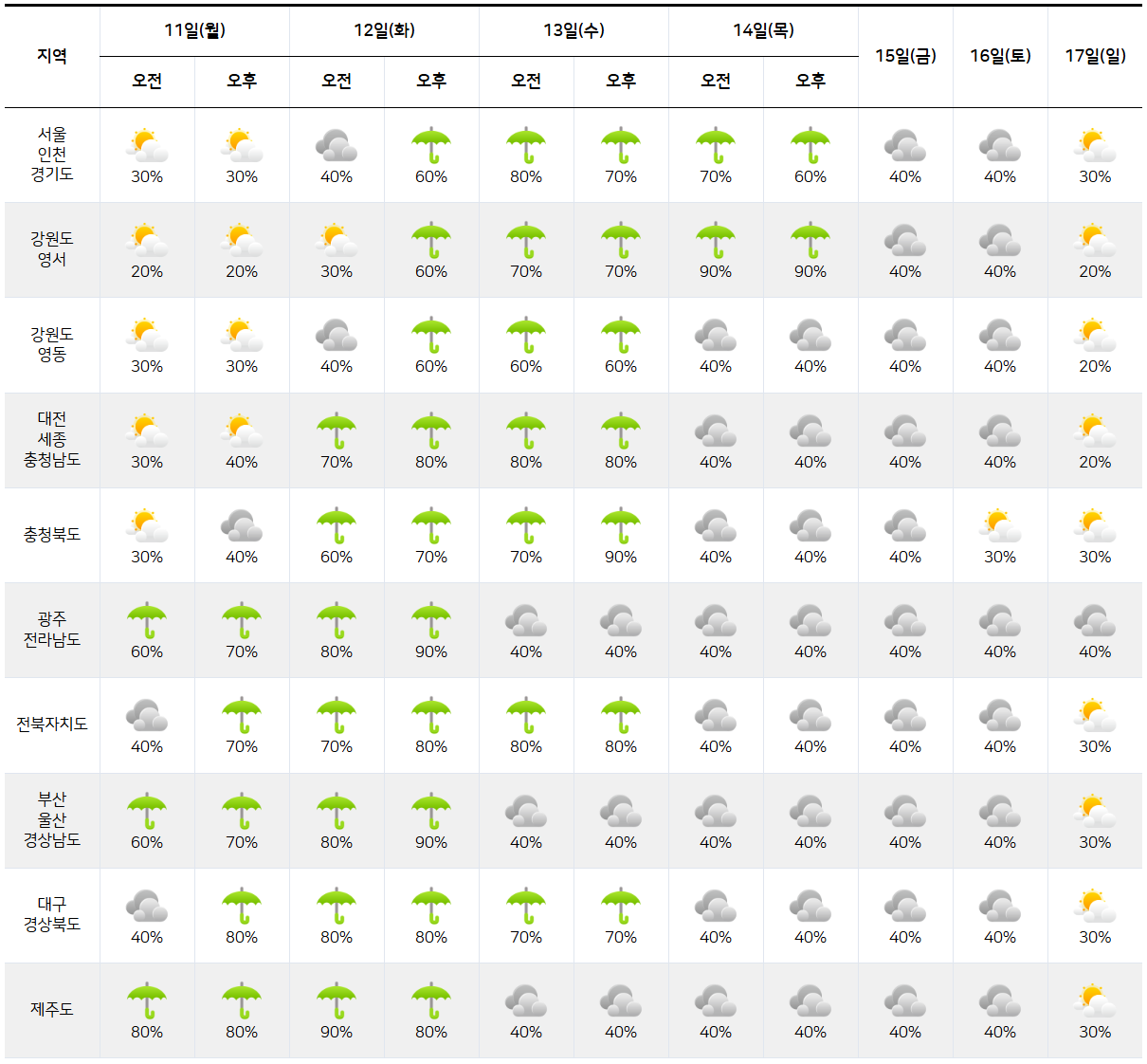The image size is (1147, 1064).
Task: Click the 제주도 region label
Action: point(52,1010)
